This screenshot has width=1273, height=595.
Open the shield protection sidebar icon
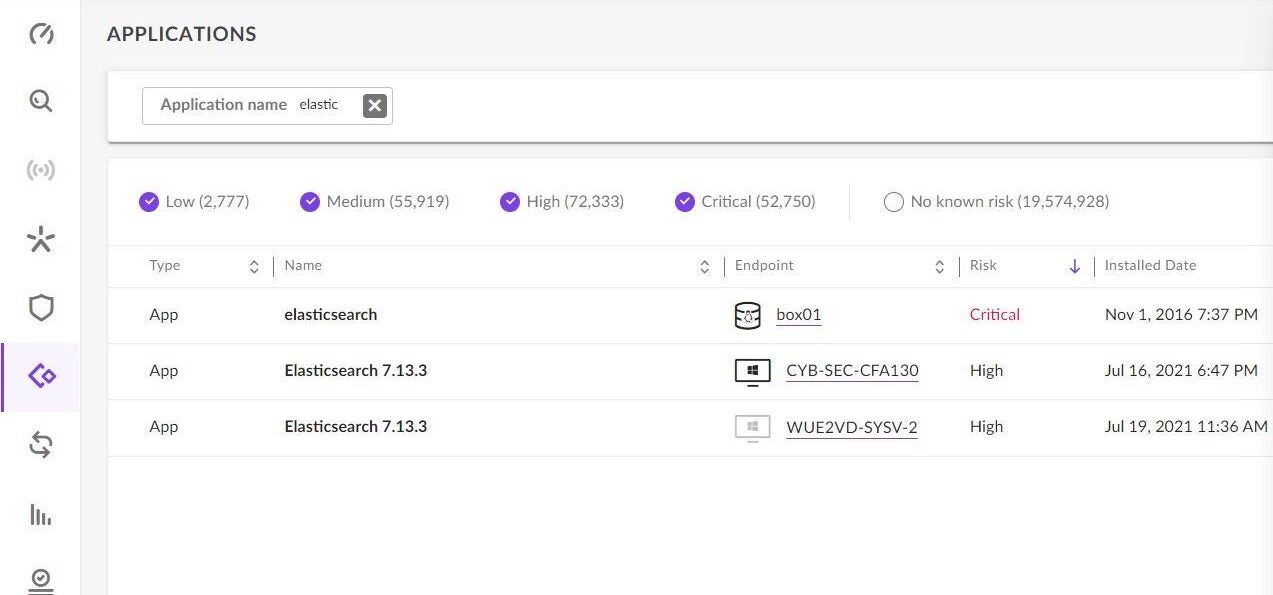click(41, 308)
